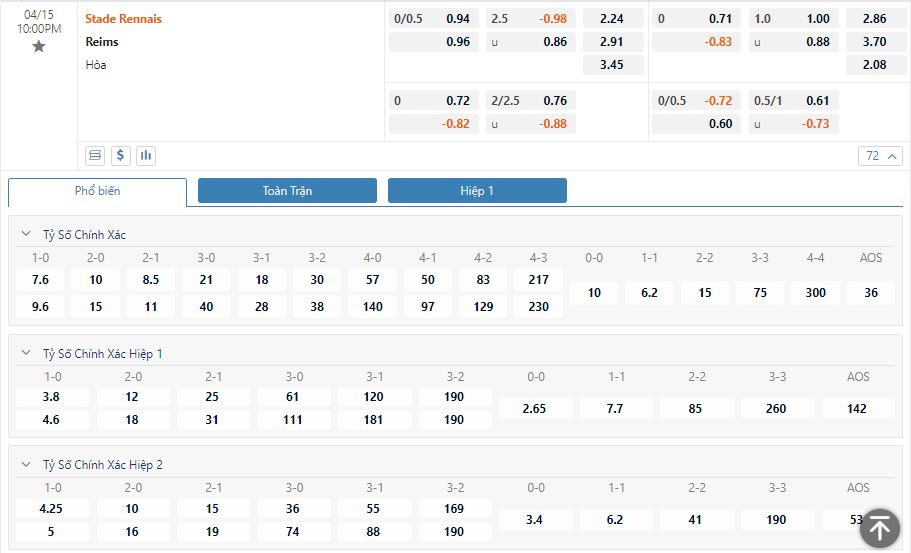
Task: Select full-time handicap 0/0.5 odds 0.94
Action: point(433,19)
